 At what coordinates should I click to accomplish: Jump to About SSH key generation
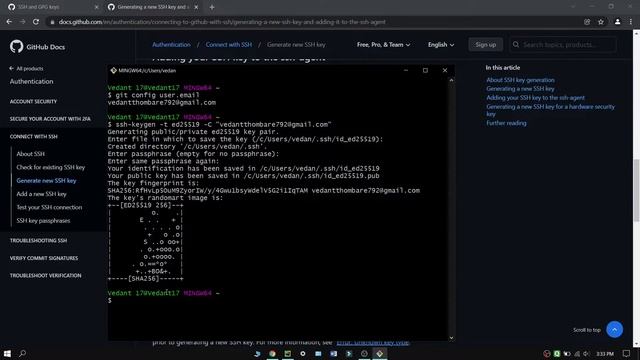520,80
